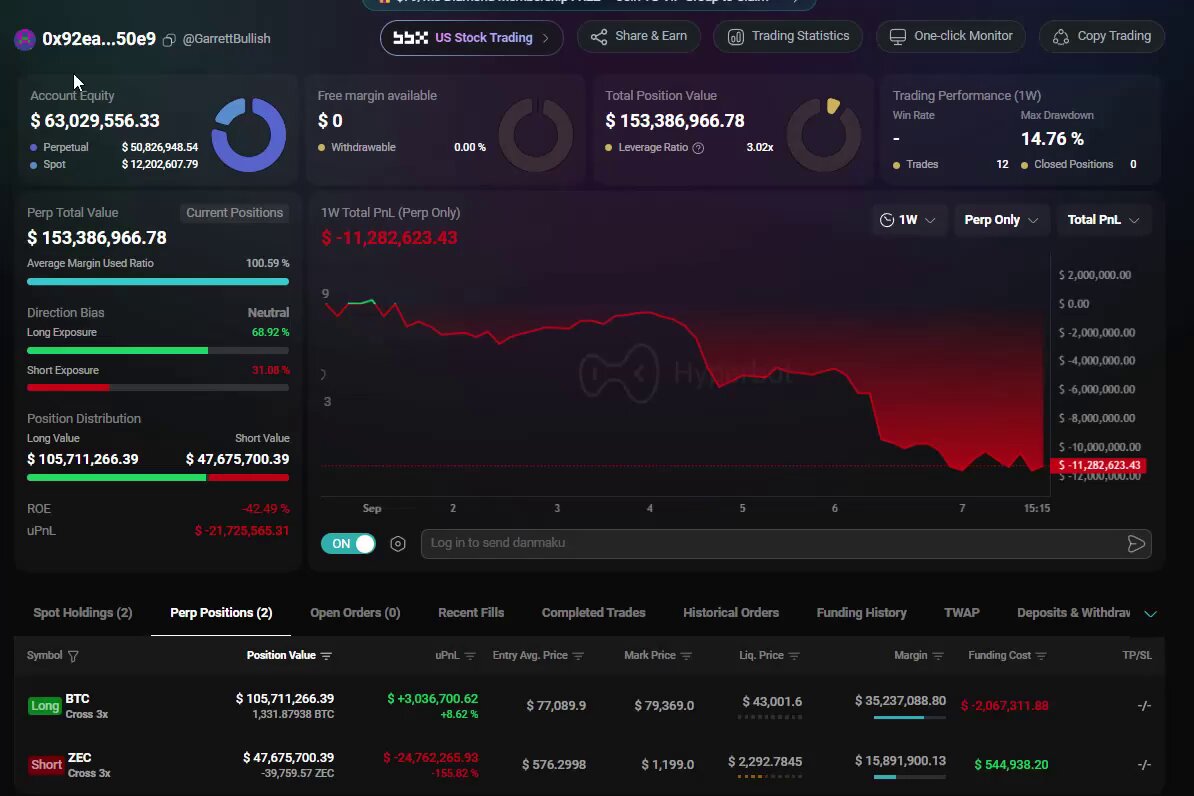This screenshot has height=796, width=1194.
Task: Click the Share & Earn button
Action: [x=639, y=37]
